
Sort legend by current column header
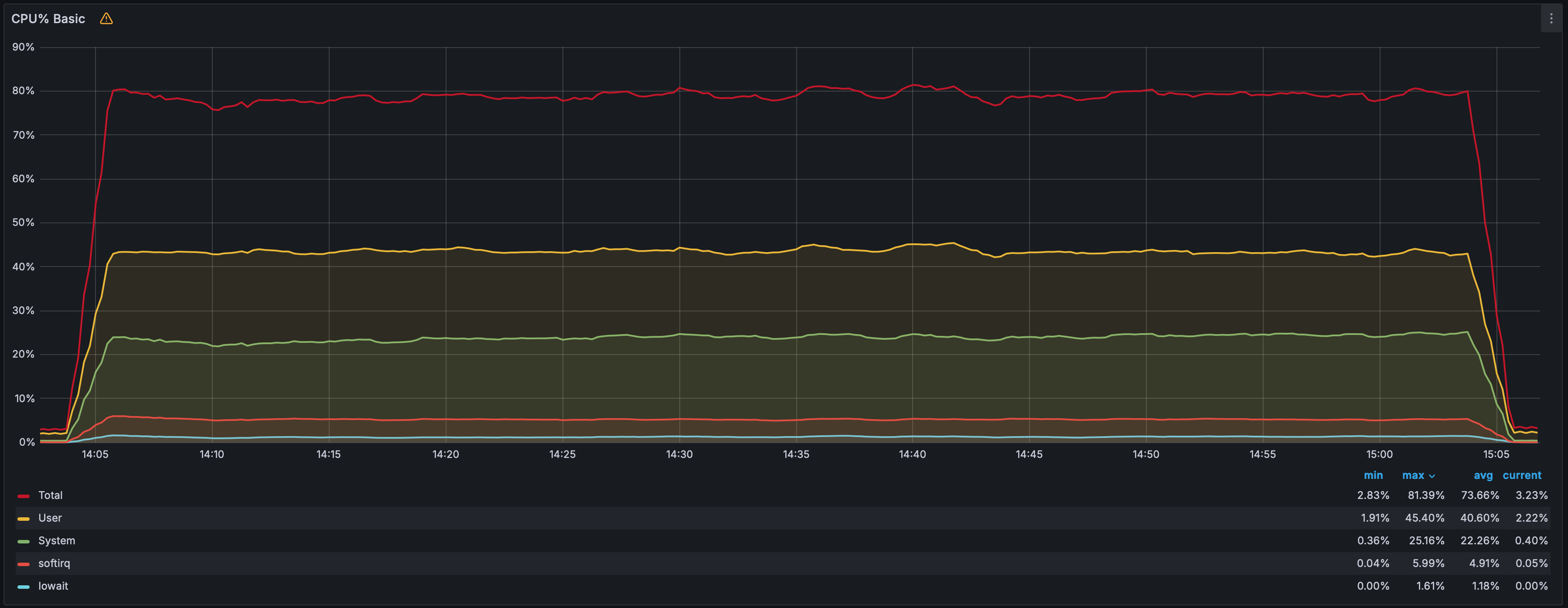coord(1522,475)
